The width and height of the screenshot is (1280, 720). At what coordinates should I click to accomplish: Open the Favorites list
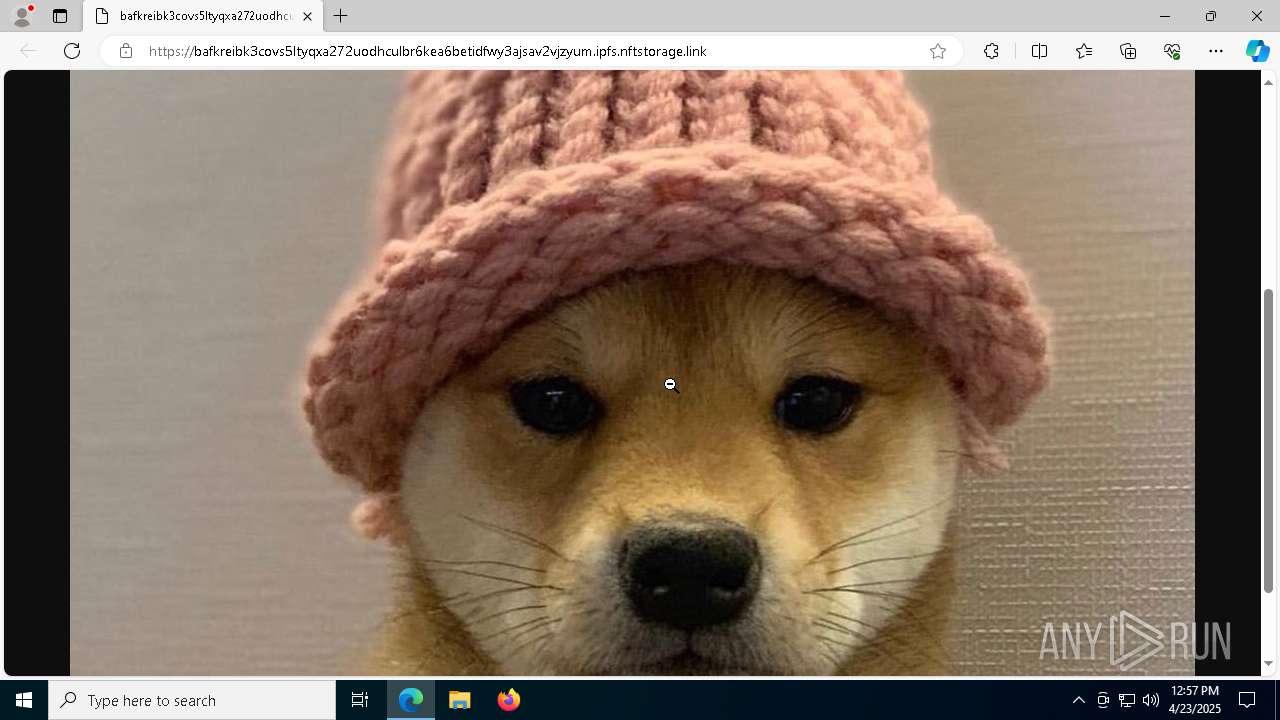(x=1084, y=51)
